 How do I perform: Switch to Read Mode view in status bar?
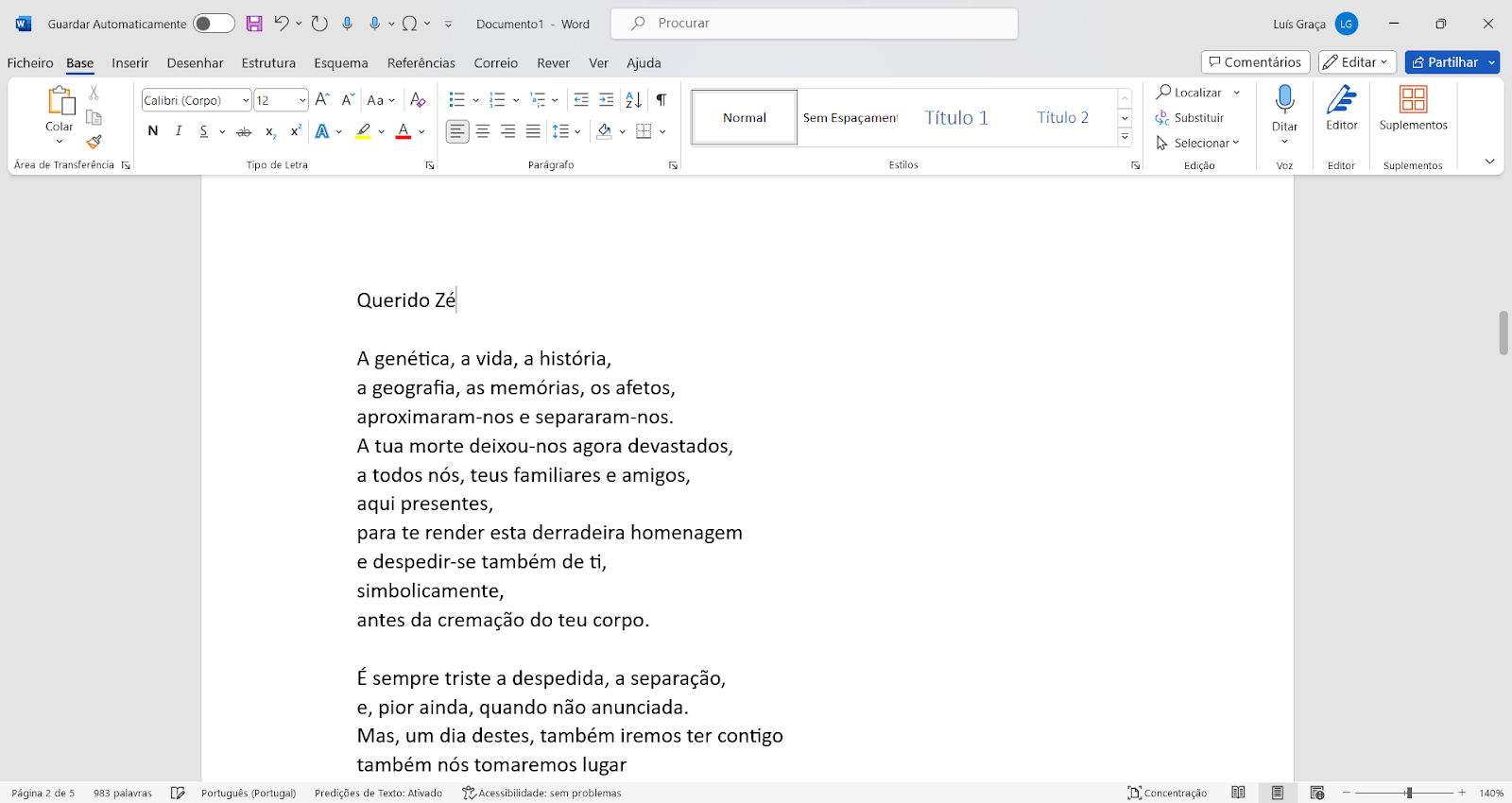coord(1238,793)
